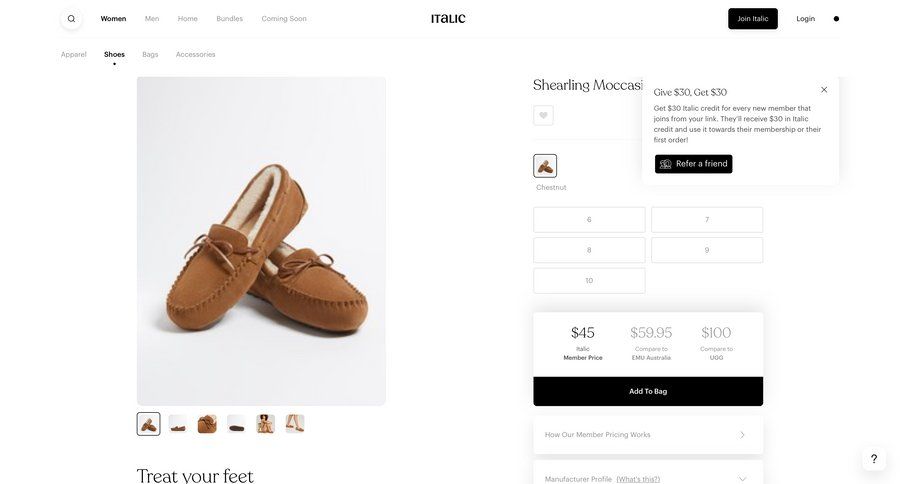Screen dimensions: 900x484
Task: View the model wearing moccasins thumbnail
Action: pos(265,424)
